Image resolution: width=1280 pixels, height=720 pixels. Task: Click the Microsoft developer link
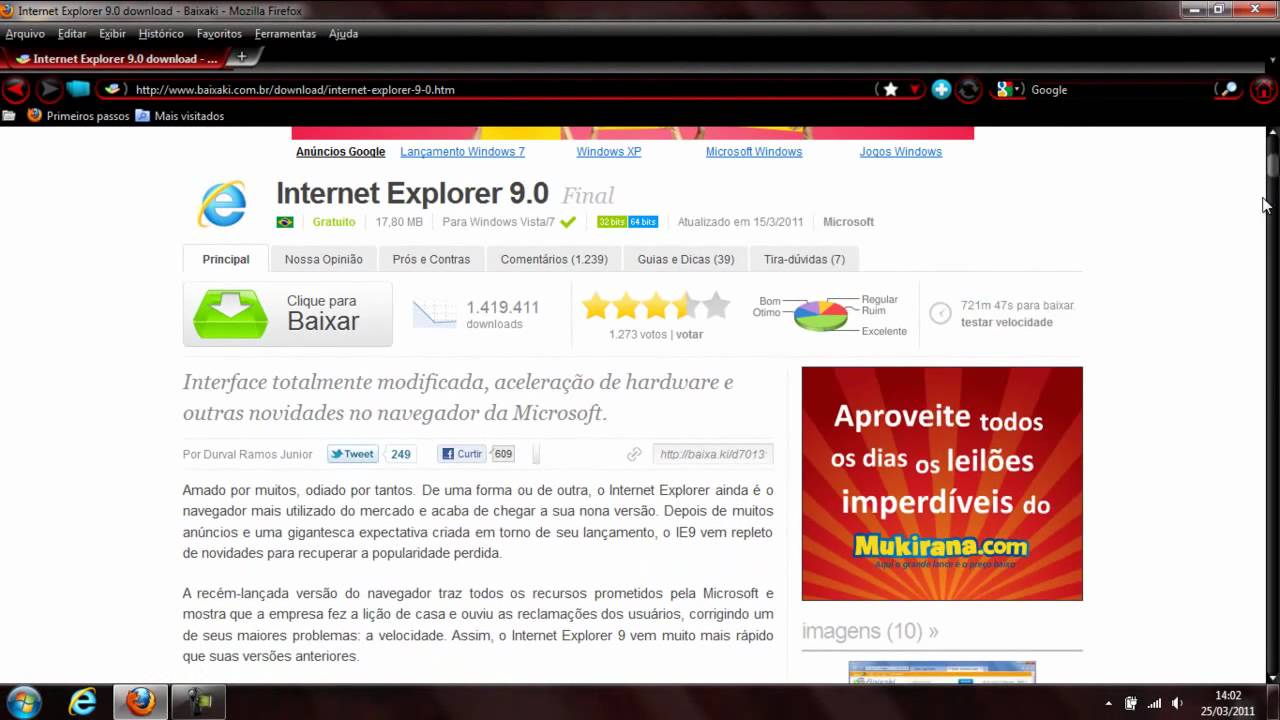[x=848, y=222]
